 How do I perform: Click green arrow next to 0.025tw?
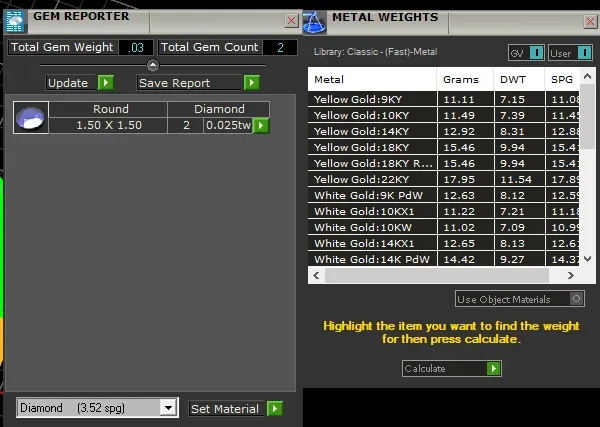pos(261,125)
